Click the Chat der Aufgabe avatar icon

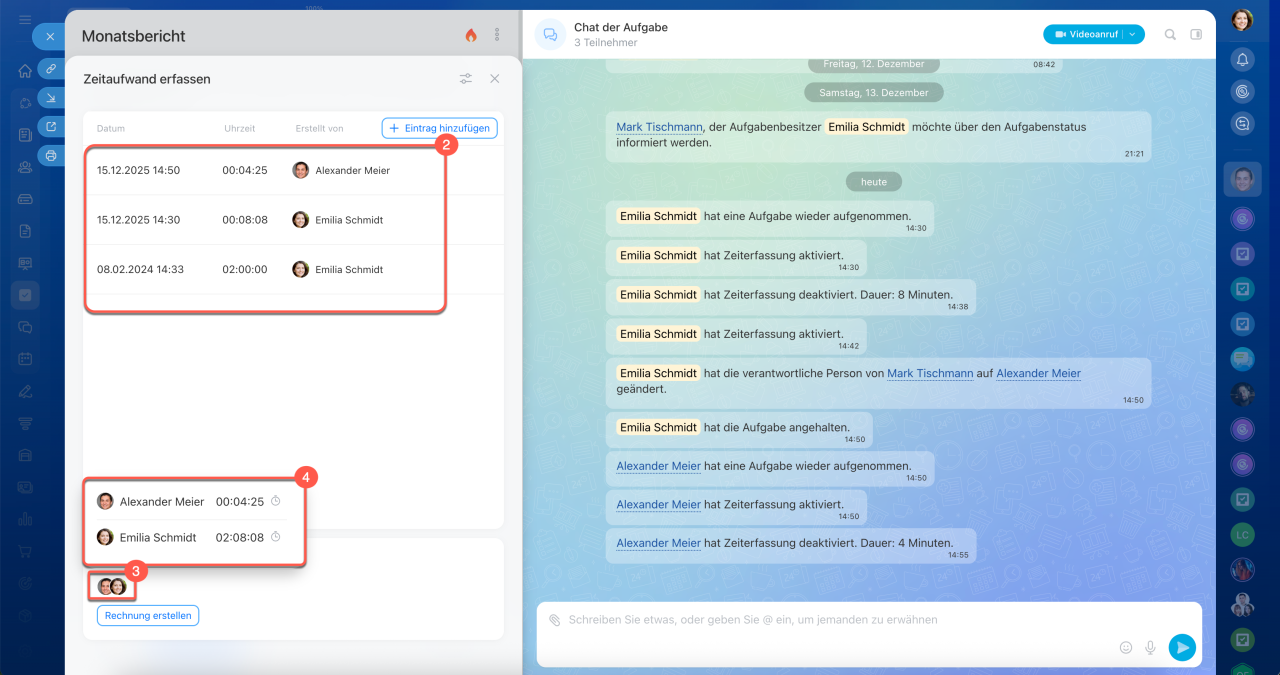click(550, 35)
